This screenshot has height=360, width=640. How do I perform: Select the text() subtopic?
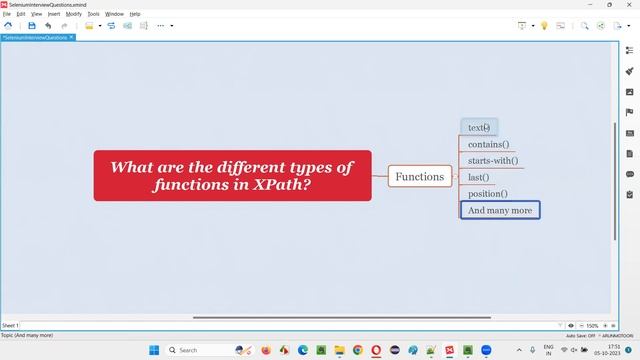click(479, 127)
